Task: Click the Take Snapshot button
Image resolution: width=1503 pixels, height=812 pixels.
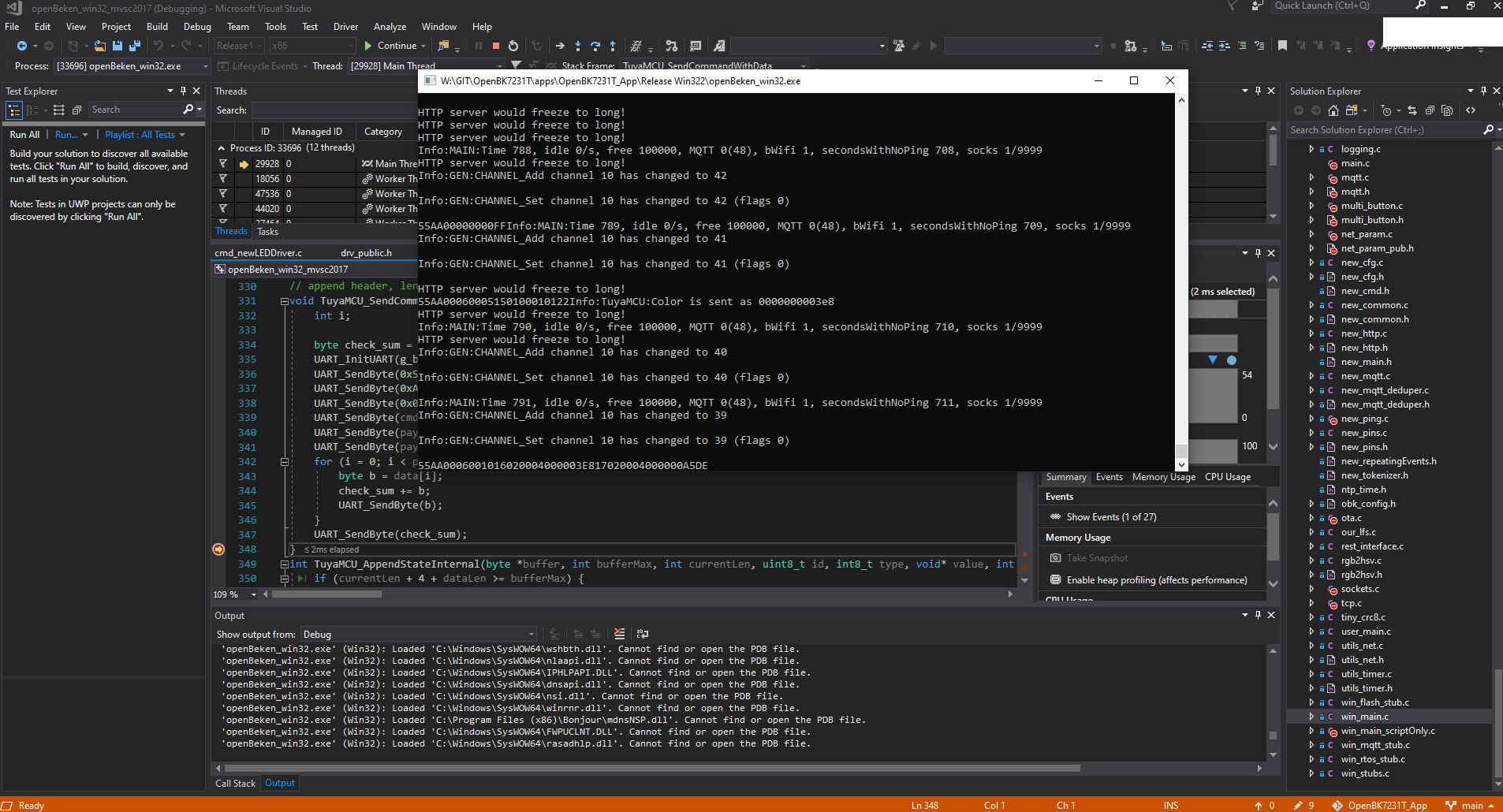Action: [x=1097, y=558]
